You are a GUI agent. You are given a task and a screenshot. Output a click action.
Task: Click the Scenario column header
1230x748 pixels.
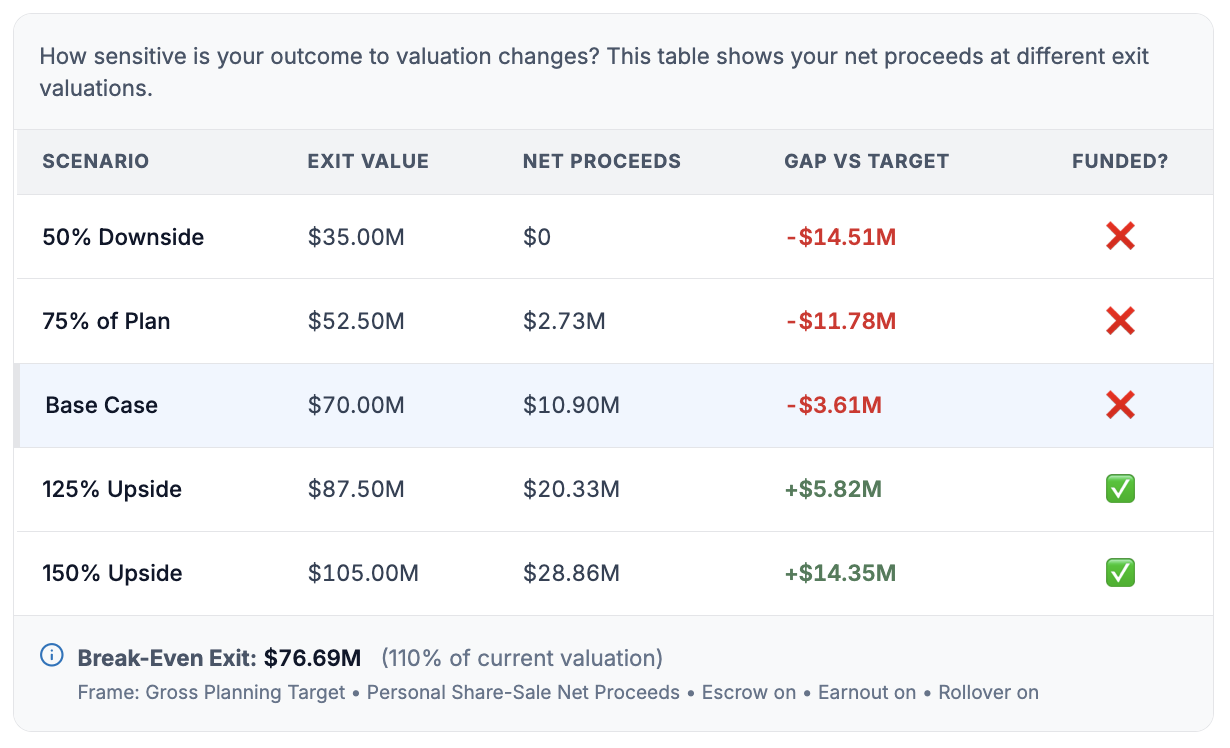(x=96, y=161)
